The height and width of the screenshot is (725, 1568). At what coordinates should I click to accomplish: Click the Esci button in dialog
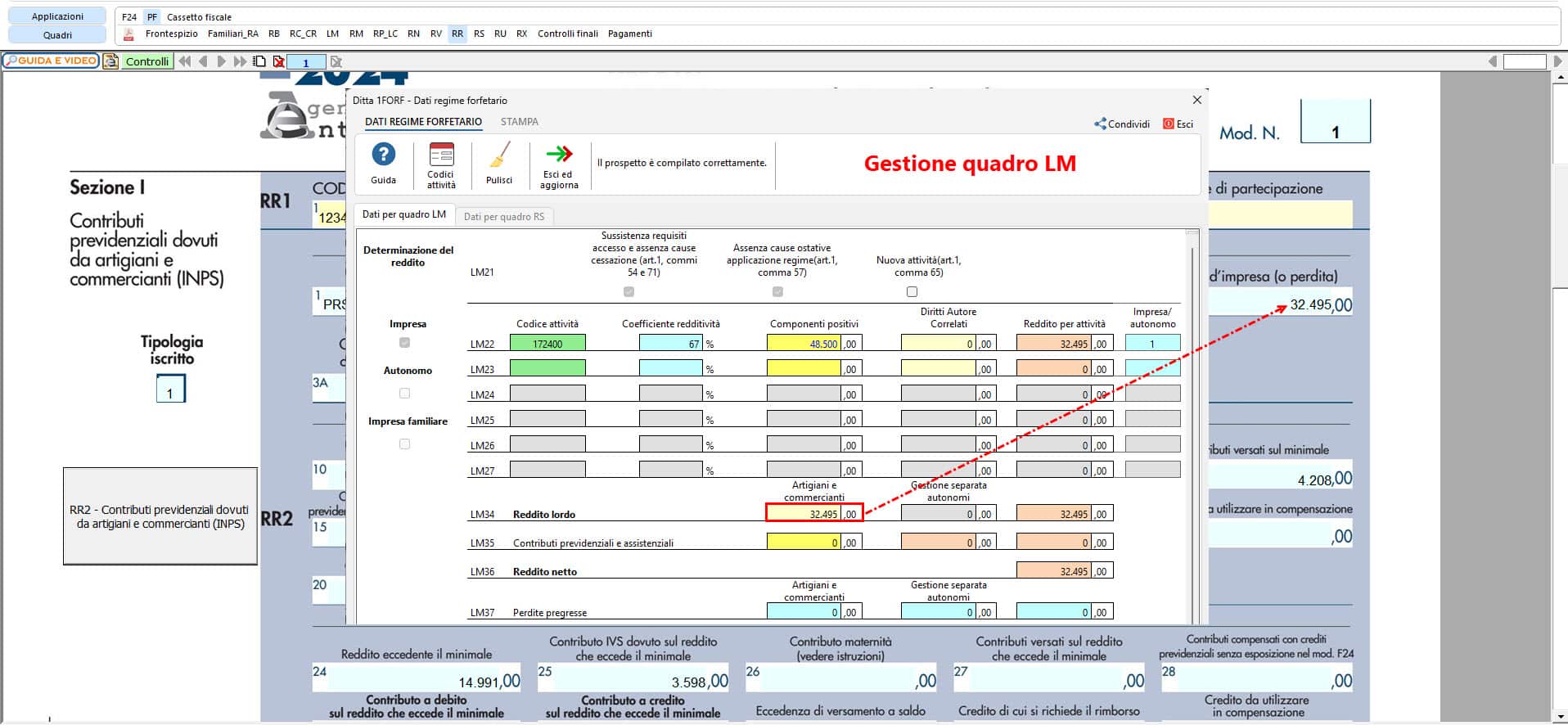pos(1178,124)
